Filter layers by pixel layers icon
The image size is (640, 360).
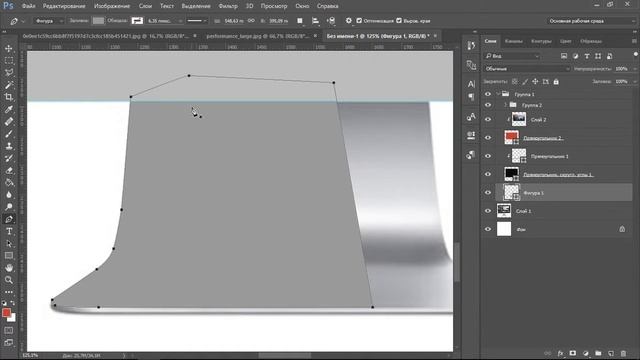coord(564,56)
